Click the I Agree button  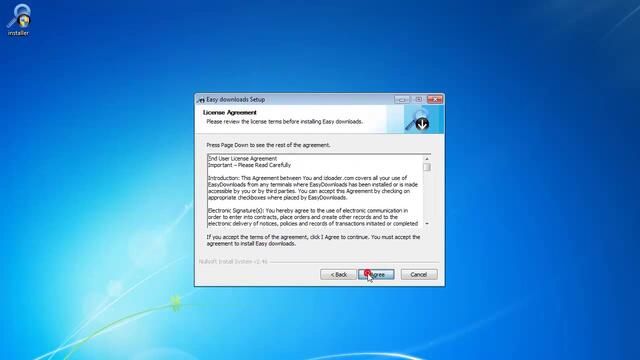point(376,274)
